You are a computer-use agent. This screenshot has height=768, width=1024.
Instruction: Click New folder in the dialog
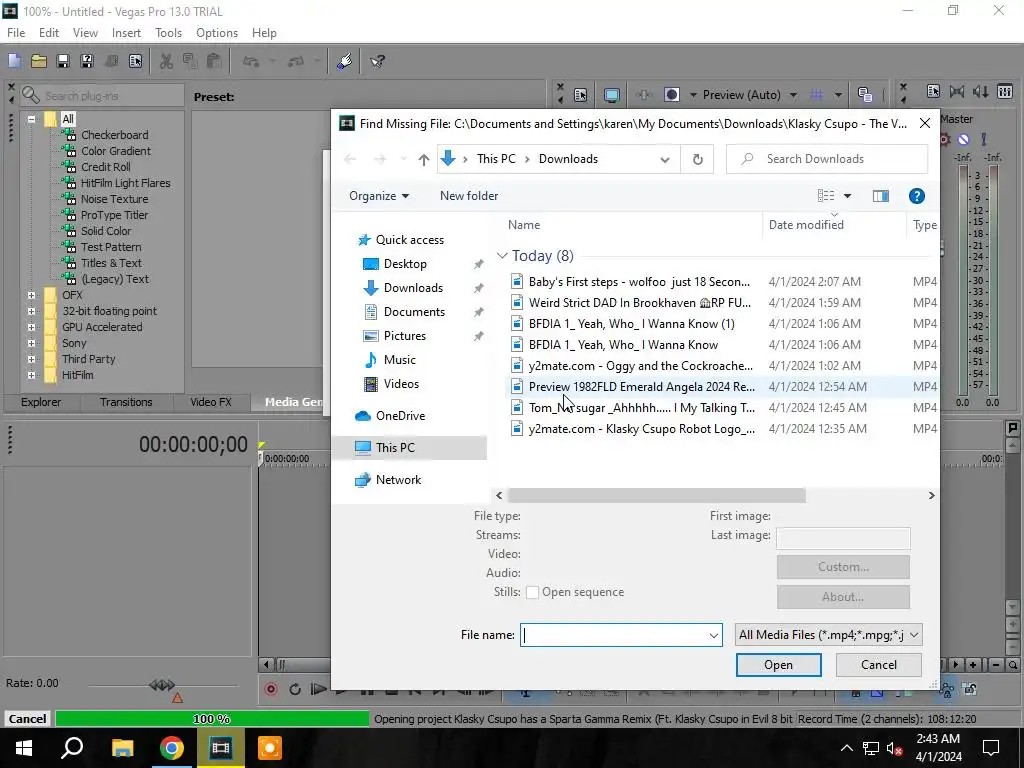point(468,196)
